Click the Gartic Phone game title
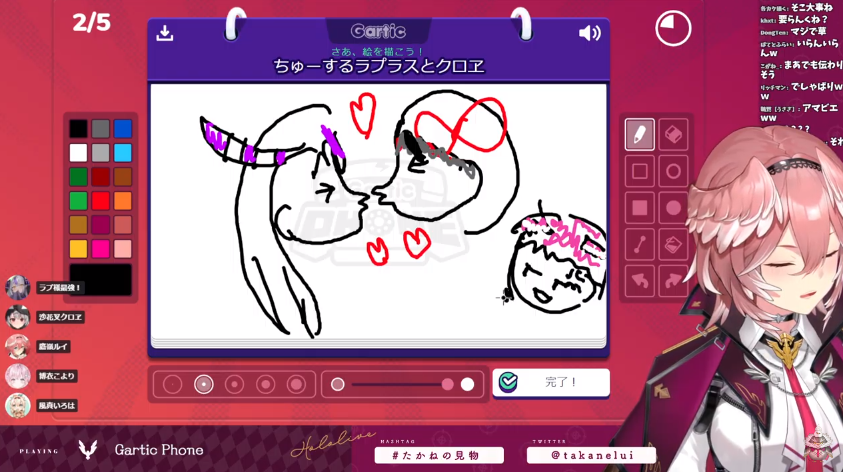The height and width of the screenshot is (472, 843). [159, 450]
